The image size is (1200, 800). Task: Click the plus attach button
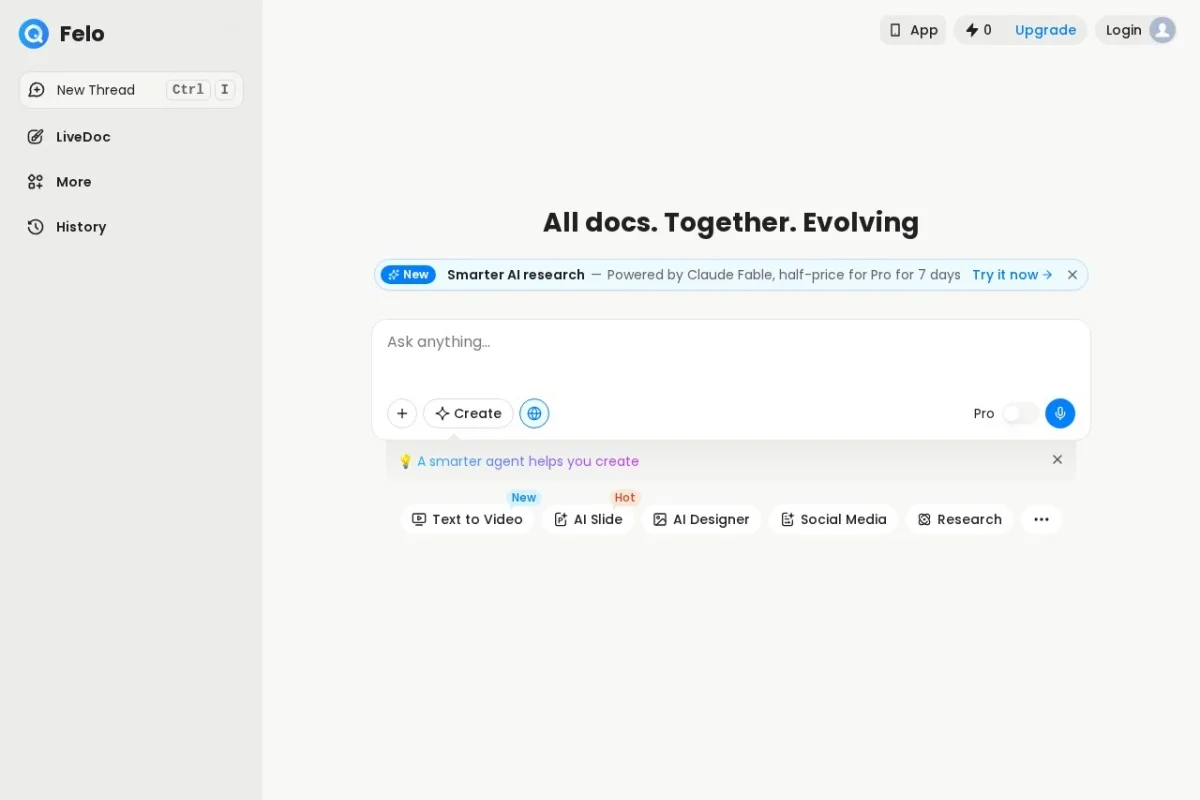point(402,414)
